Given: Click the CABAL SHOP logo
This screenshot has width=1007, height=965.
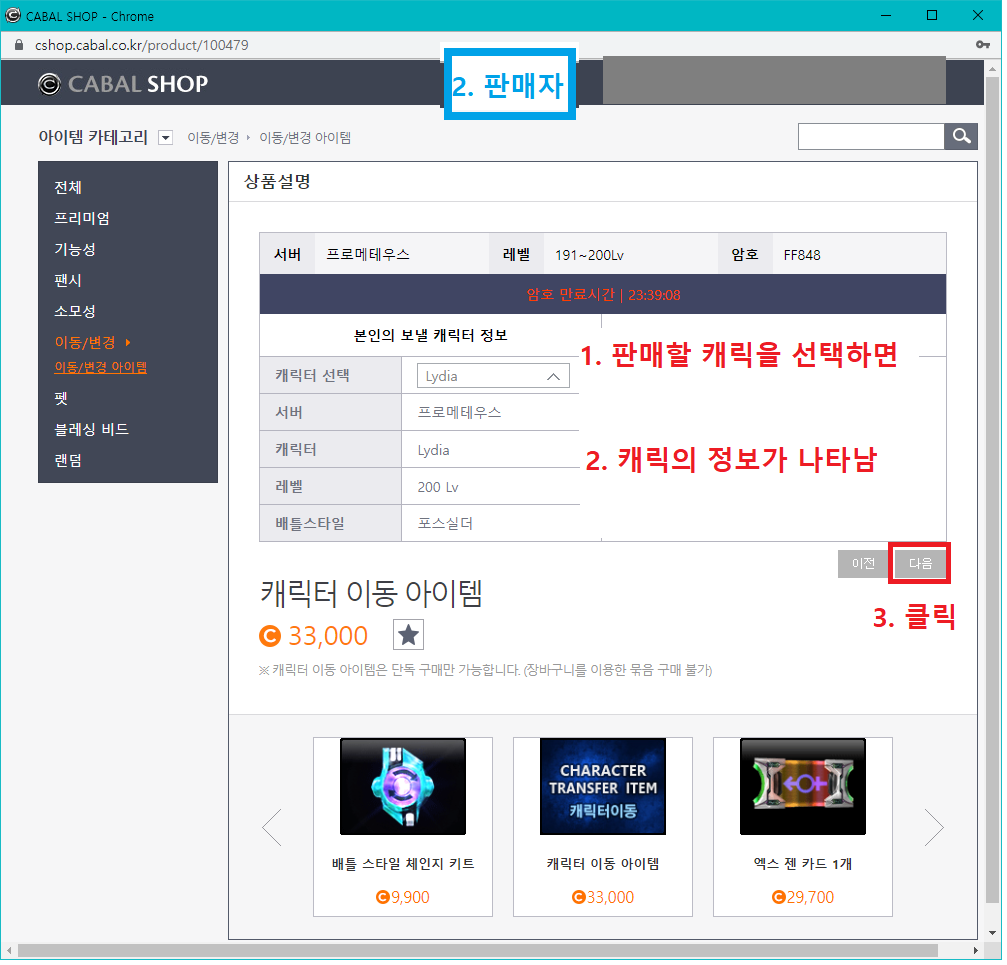Looking at the screenshot, I should [x=123, y=84].
